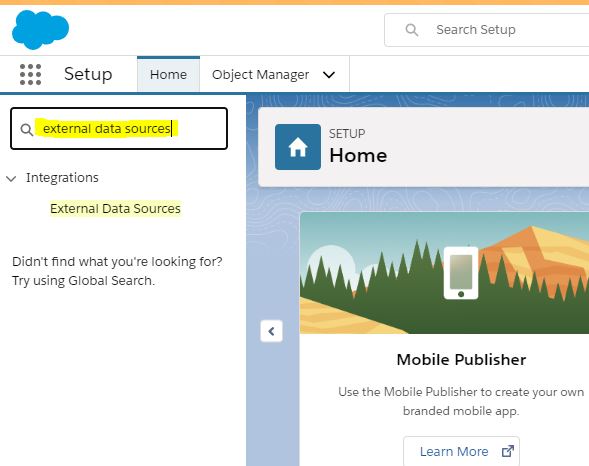
Task: Click the external link icon on Learn More
Action: pos(507,451)
